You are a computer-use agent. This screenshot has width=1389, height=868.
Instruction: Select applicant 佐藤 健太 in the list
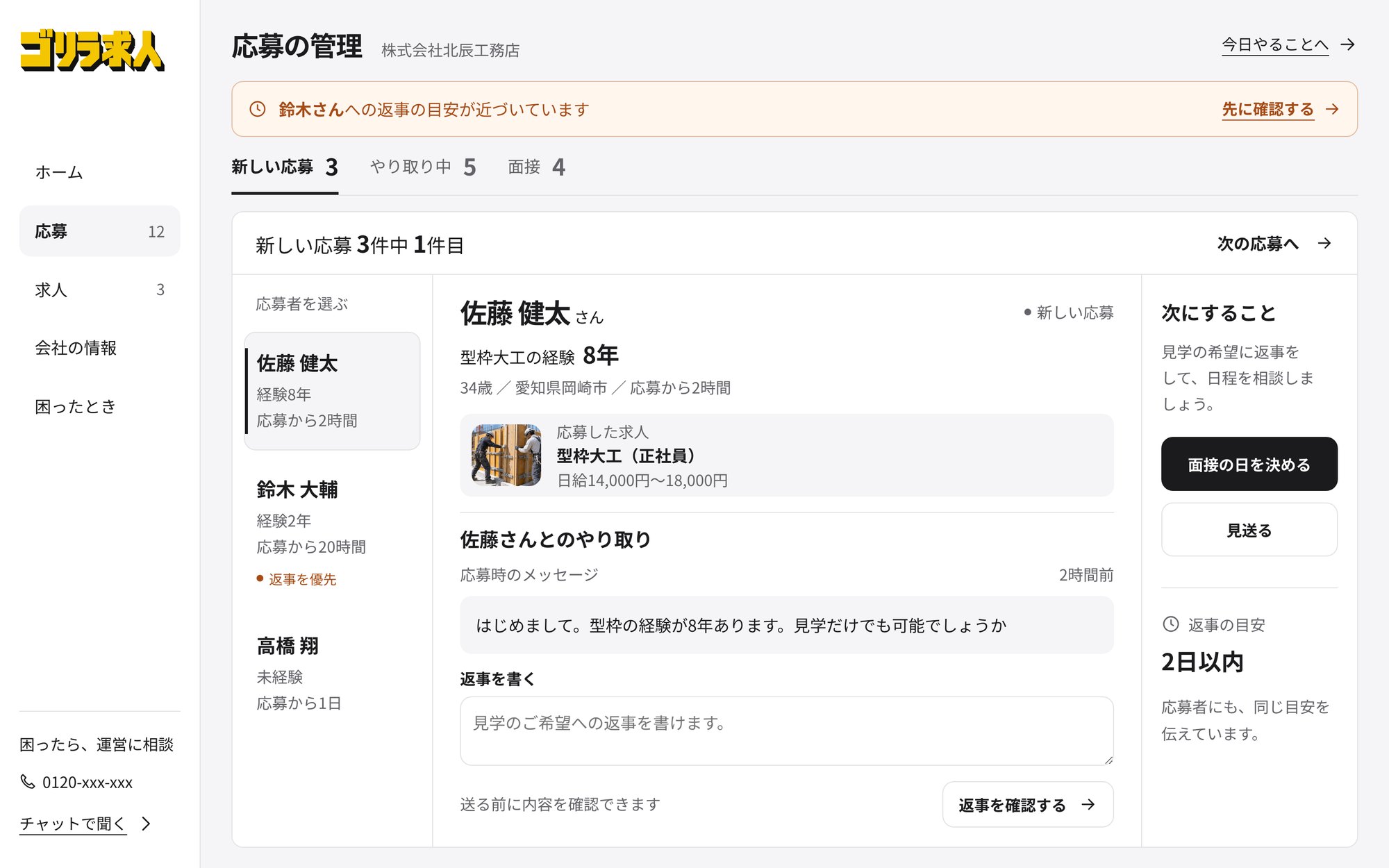(x=332, y=391)
